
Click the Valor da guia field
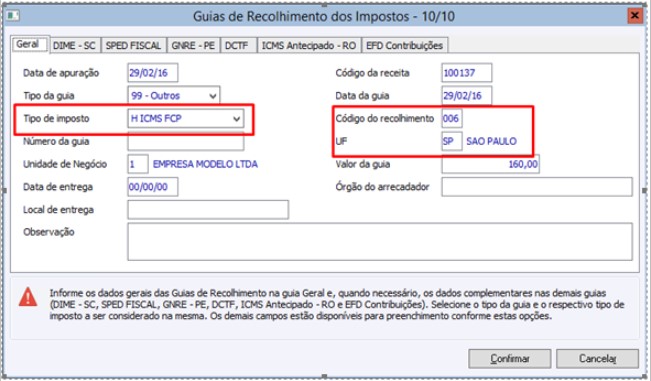[491, 164]
